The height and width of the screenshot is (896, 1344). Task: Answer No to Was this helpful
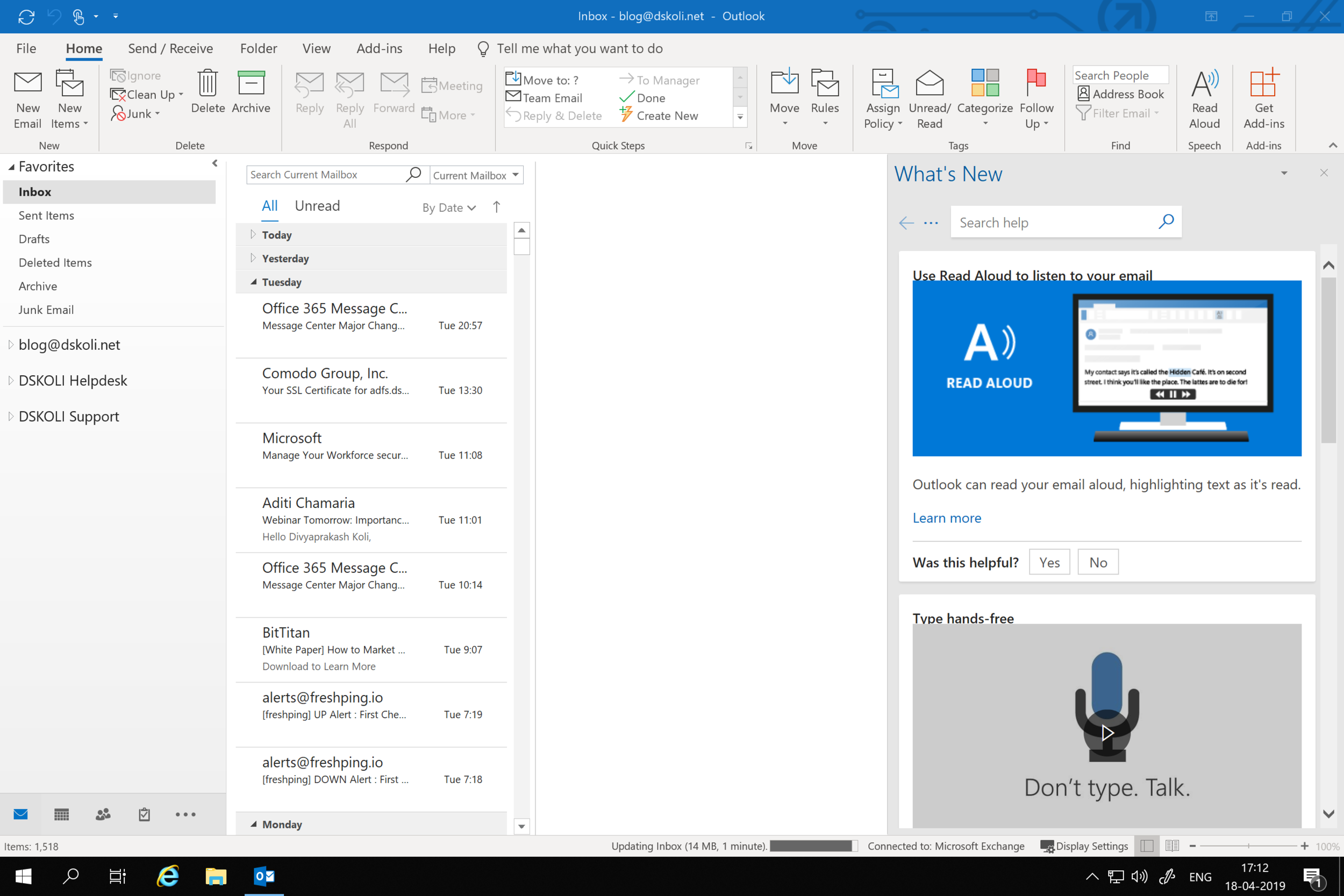pos(1098,562)
